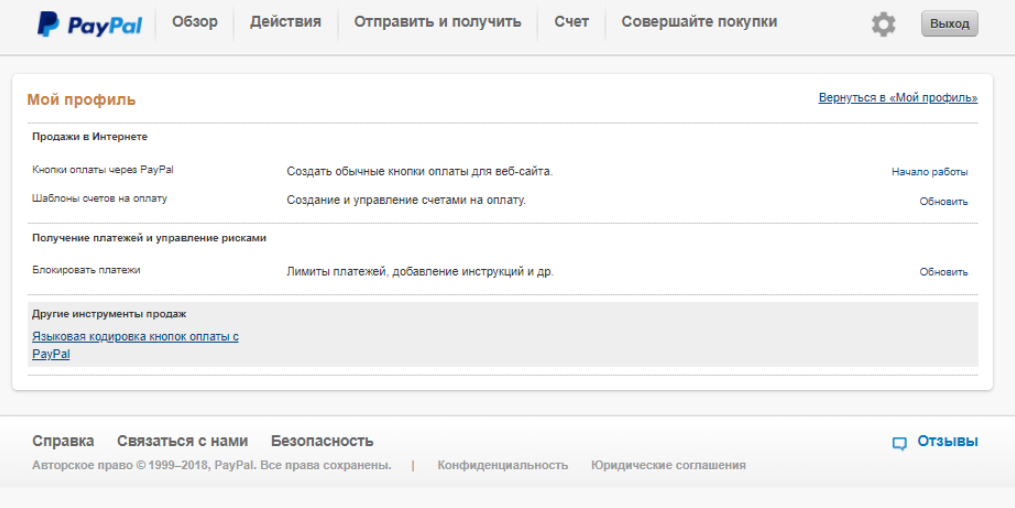Click Обновить for Шаблоны счетов на оплату
This screenshot has height=508, width=1015.
click(x=944, y=202)
